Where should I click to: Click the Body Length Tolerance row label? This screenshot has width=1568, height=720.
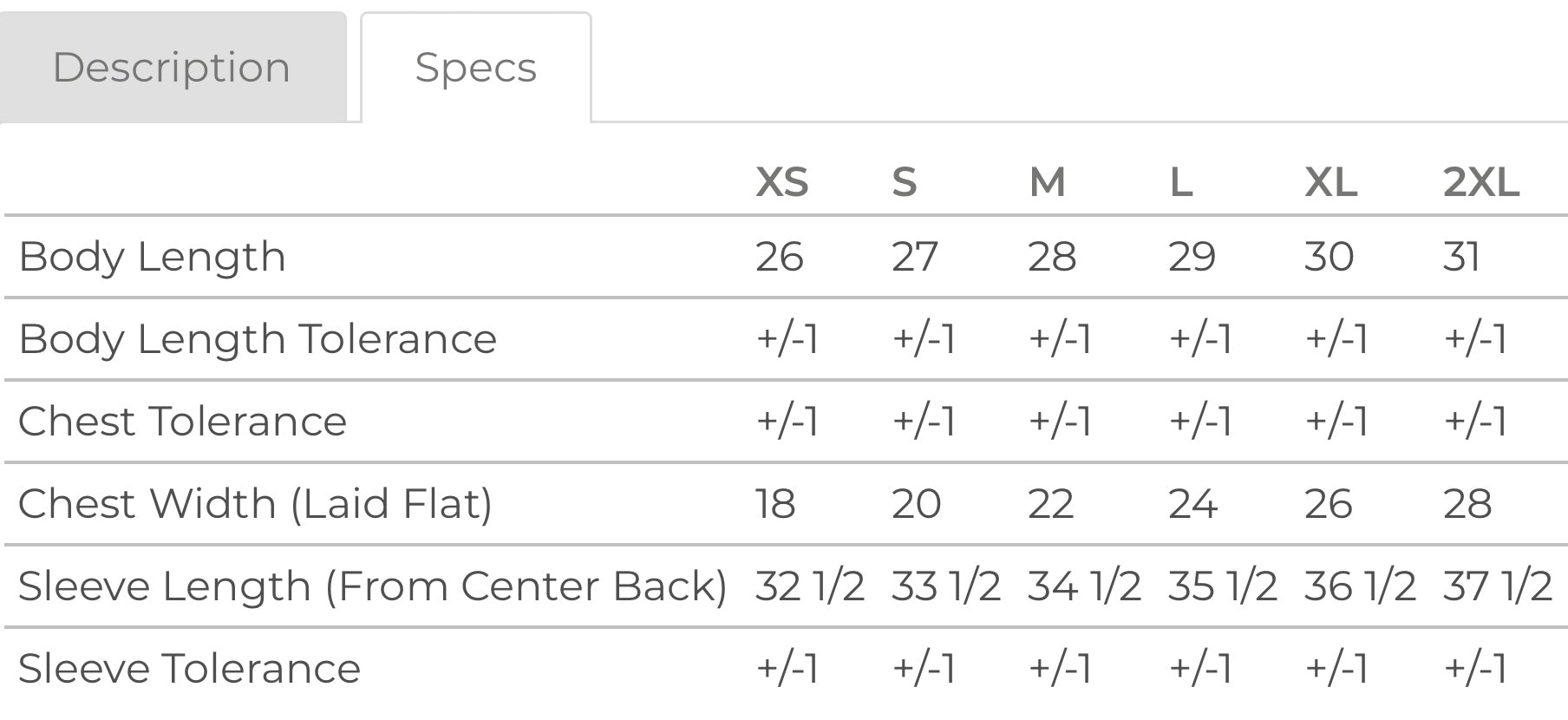tap(257, 338)
